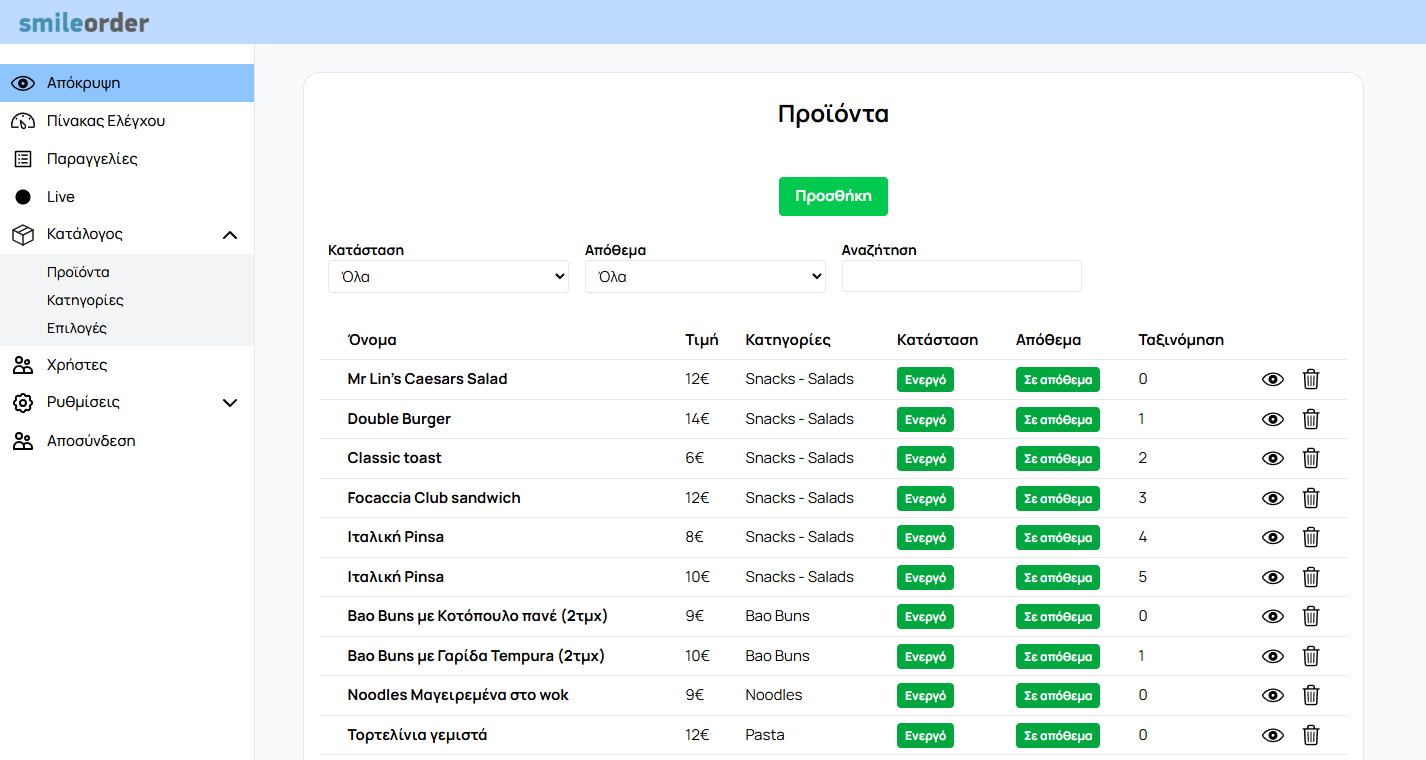Delete the Double Burger product
This screenshot has height=760, width=1426.
coord(1310,419)
